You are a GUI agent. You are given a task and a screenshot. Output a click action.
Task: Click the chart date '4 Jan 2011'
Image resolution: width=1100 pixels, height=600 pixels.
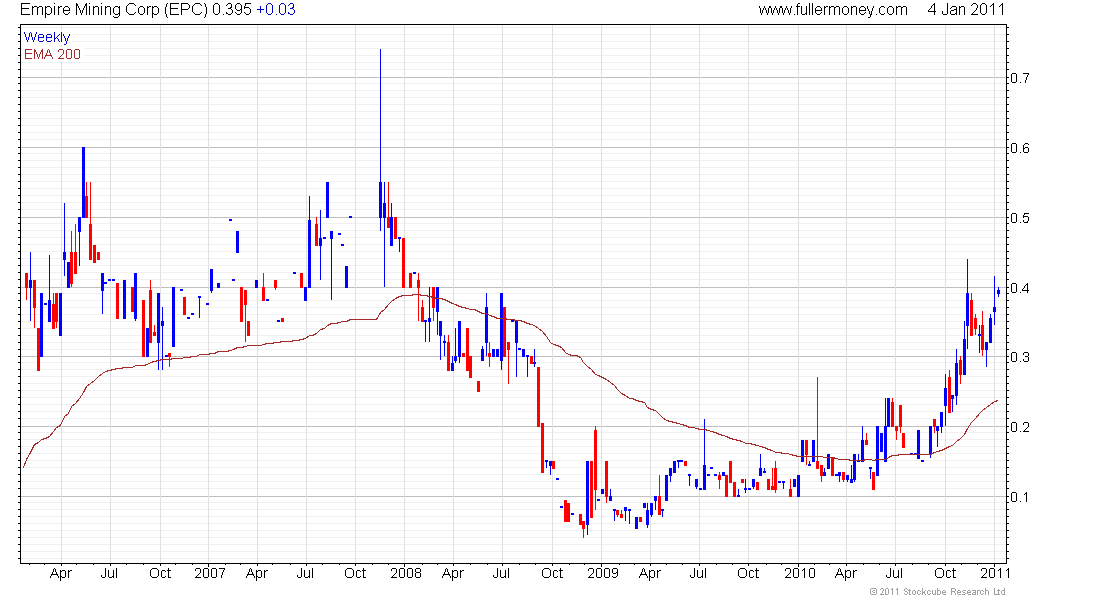pyautogui.click(x=966, y=10)
